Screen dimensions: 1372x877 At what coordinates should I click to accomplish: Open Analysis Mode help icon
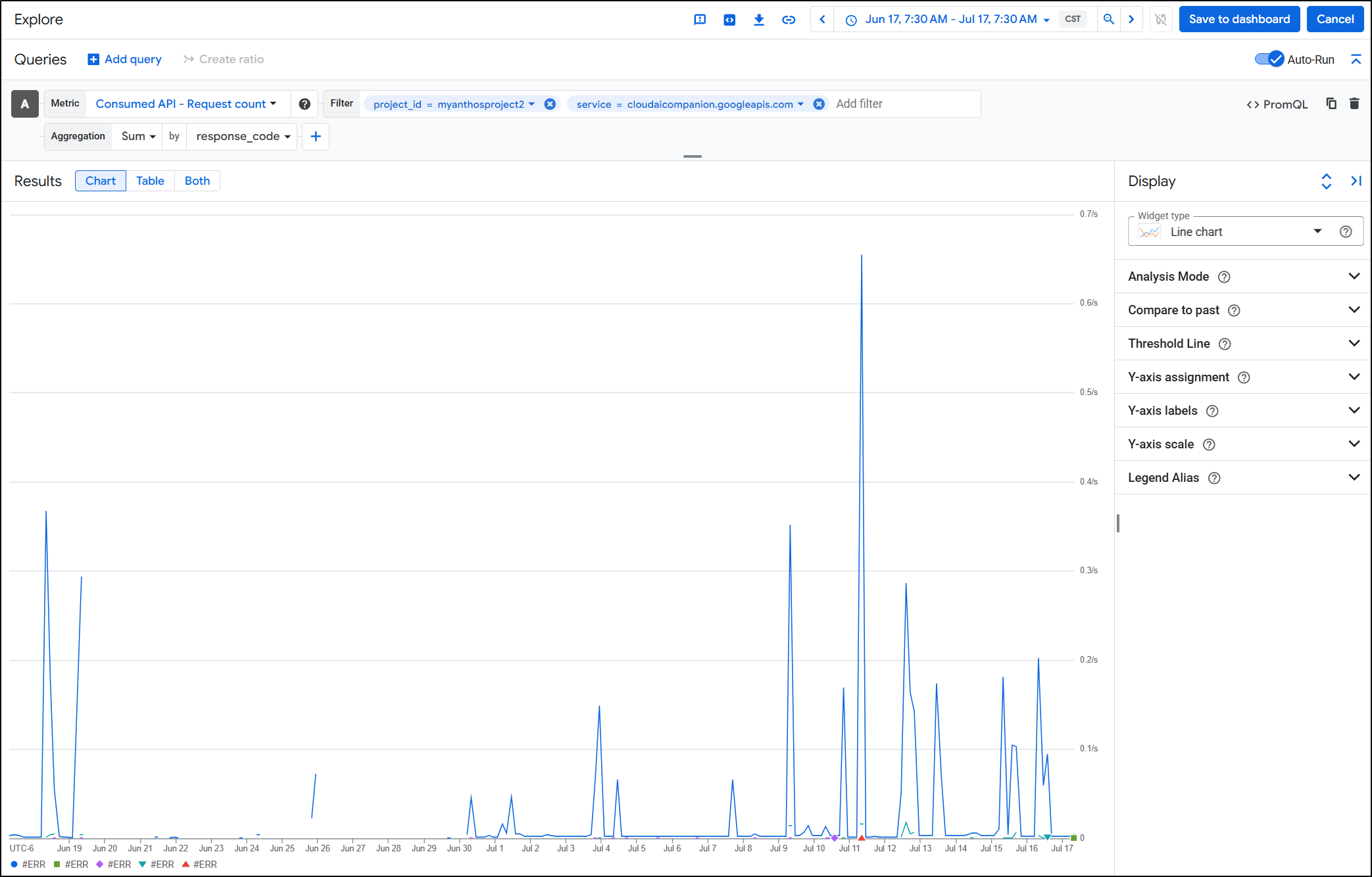click(1224, 277)
